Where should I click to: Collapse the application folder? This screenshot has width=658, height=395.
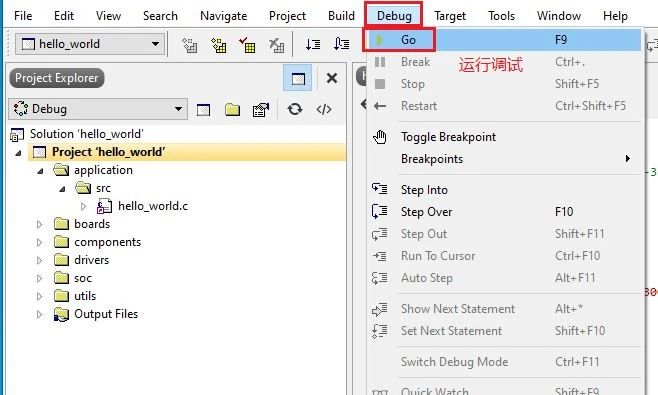tap(40, 171)
